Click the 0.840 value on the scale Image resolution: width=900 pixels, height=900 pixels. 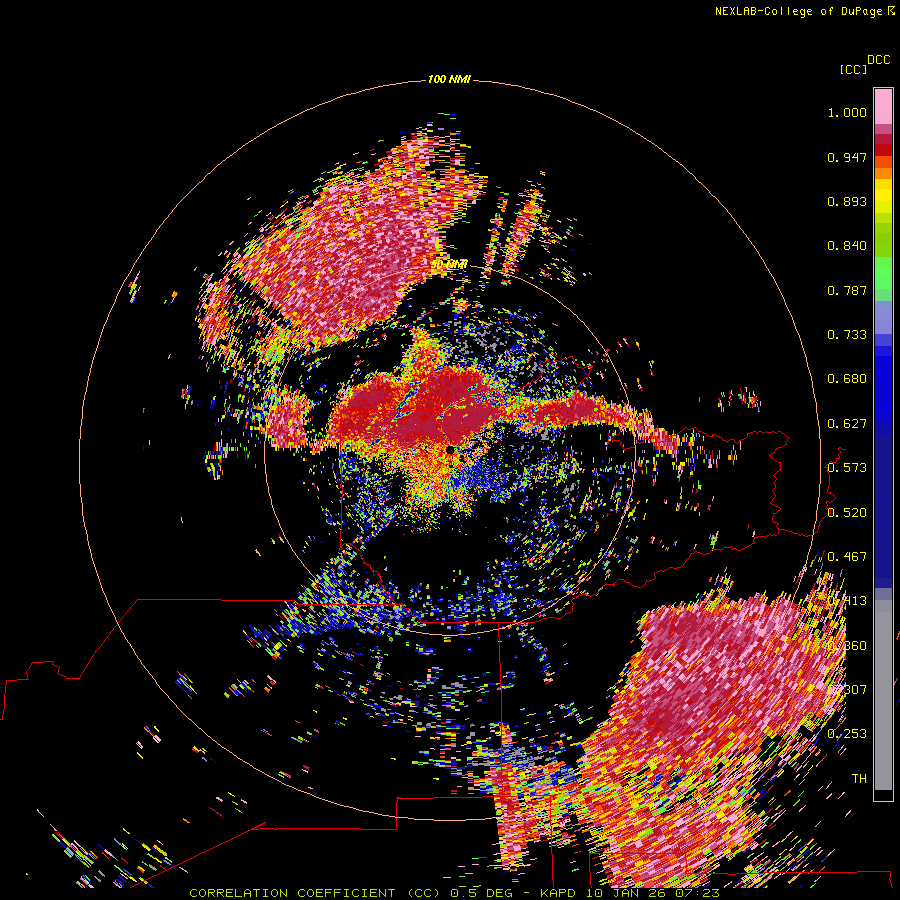point(847,246)
